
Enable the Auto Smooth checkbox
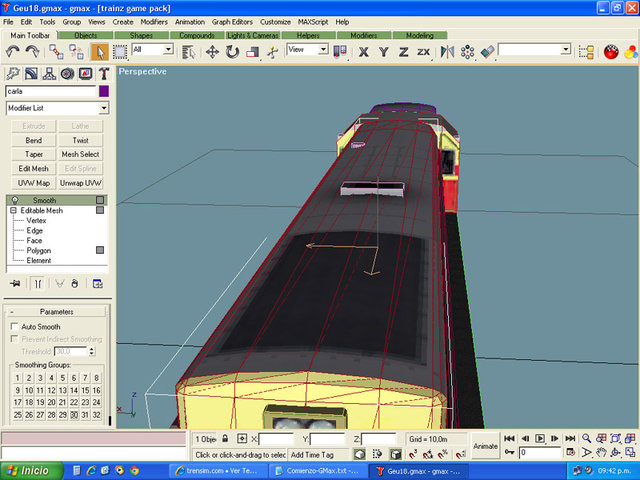[x=14, y=327]
